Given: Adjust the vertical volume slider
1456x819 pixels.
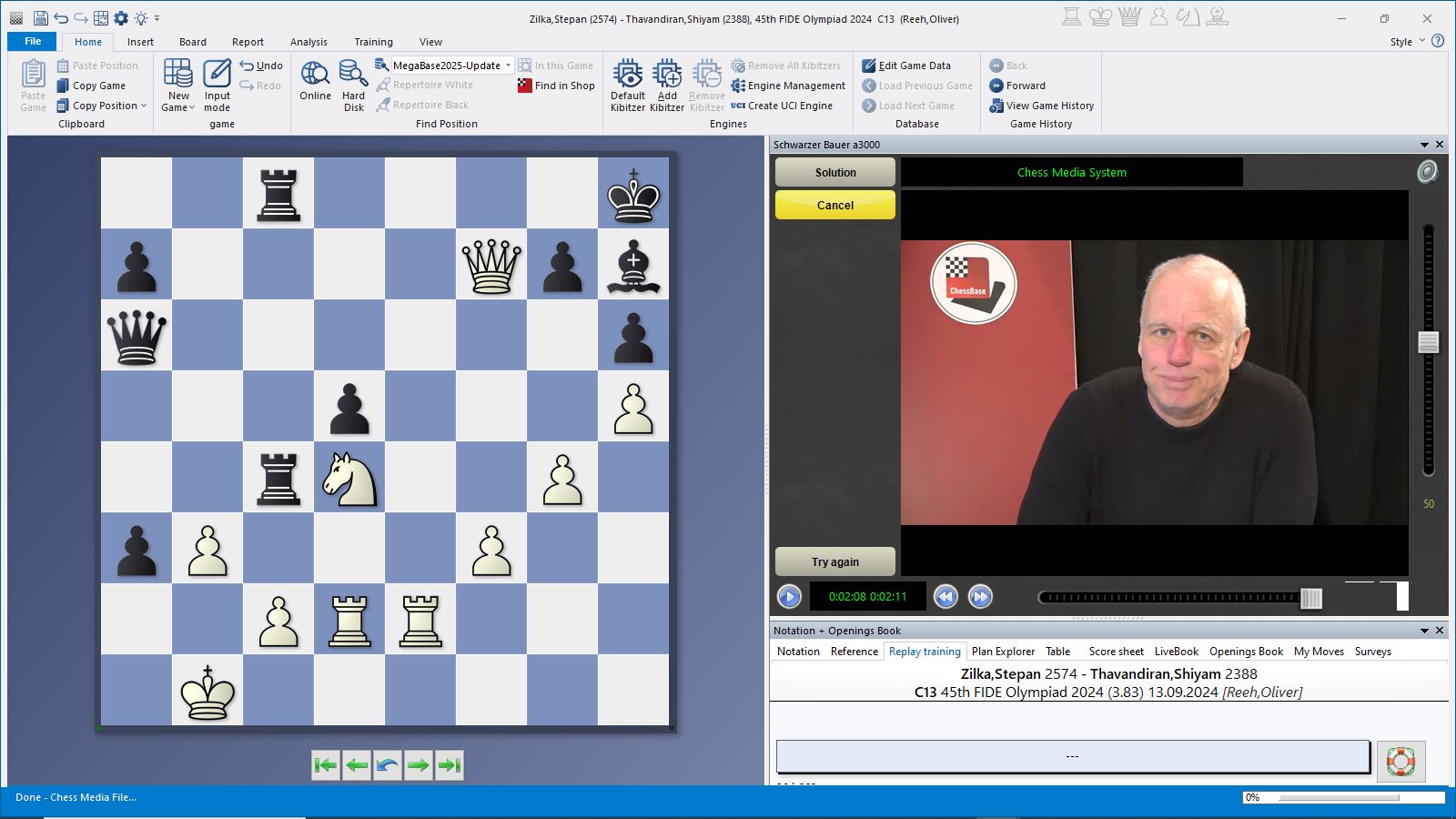Looking at the screenshot, I should [1428, 342].
